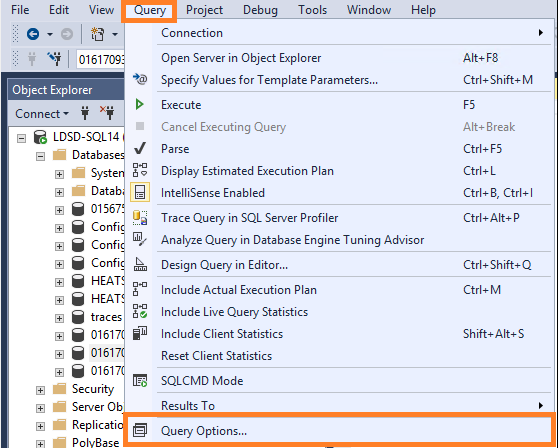Viewport: 558px width, 448px height.
Task: Toggle Include Actual Execution Plan
Action: (x=339, y=290)
